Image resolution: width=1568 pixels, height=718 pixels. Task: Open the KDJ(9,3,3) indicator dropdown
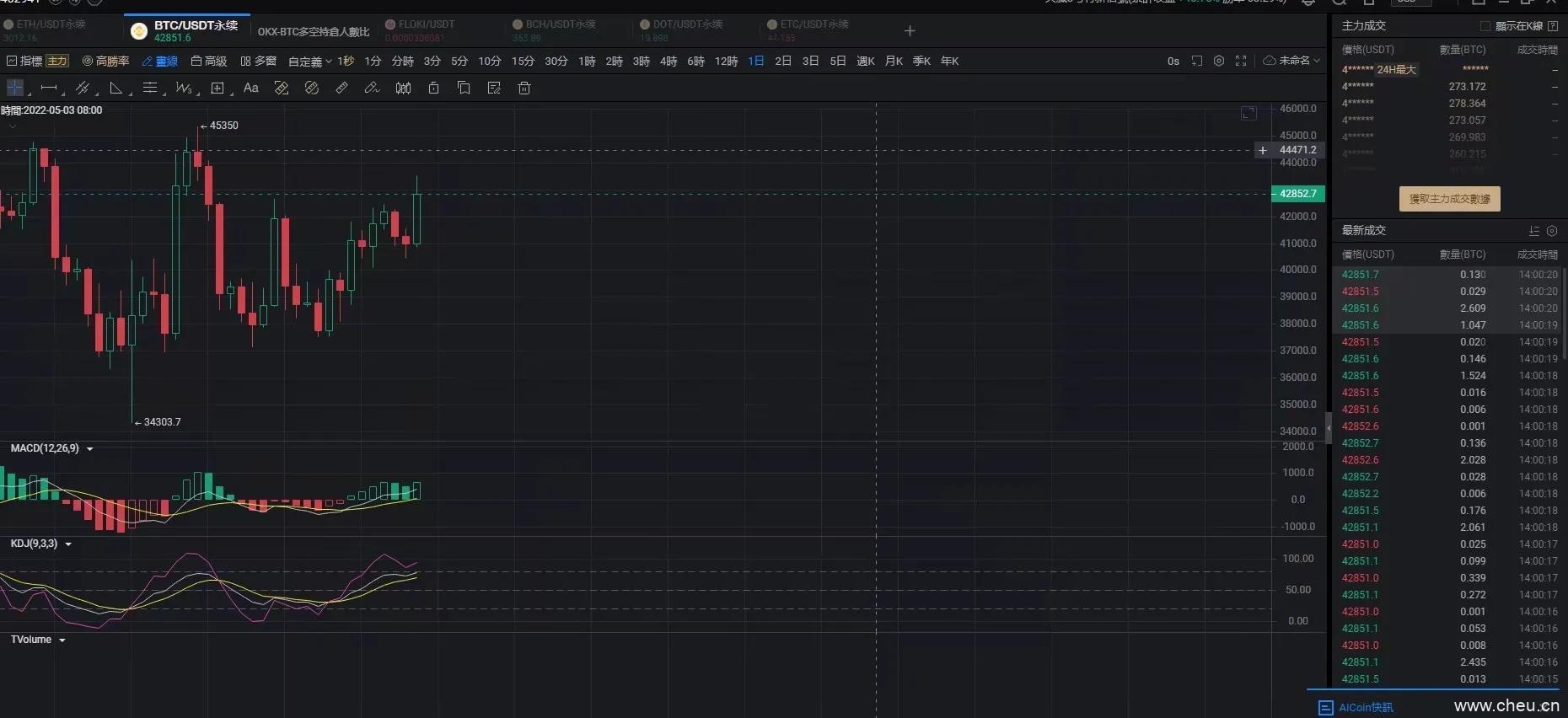click(68, 544)
